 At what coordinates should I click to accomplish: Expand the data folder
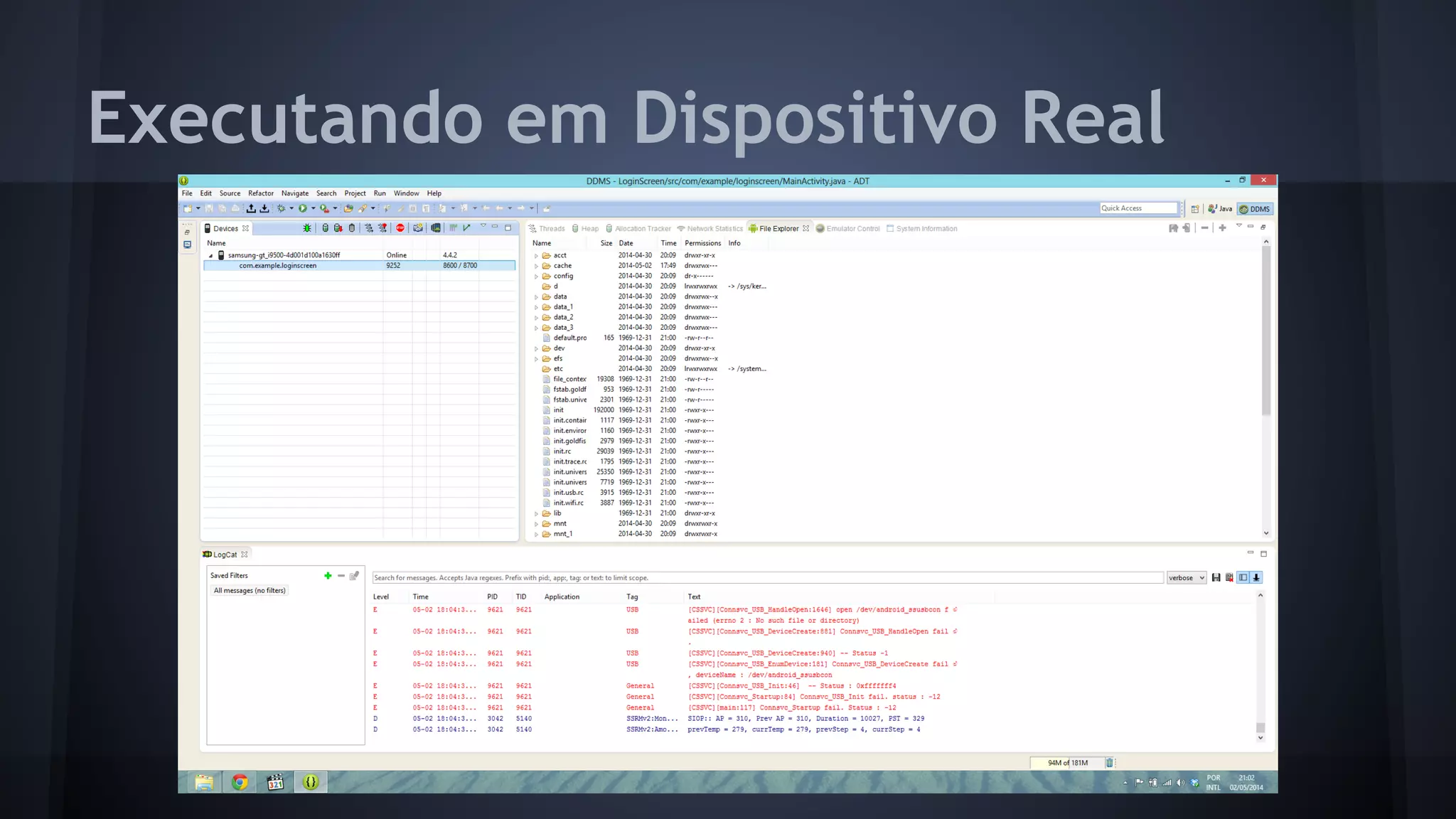click(x=536, y=297)
